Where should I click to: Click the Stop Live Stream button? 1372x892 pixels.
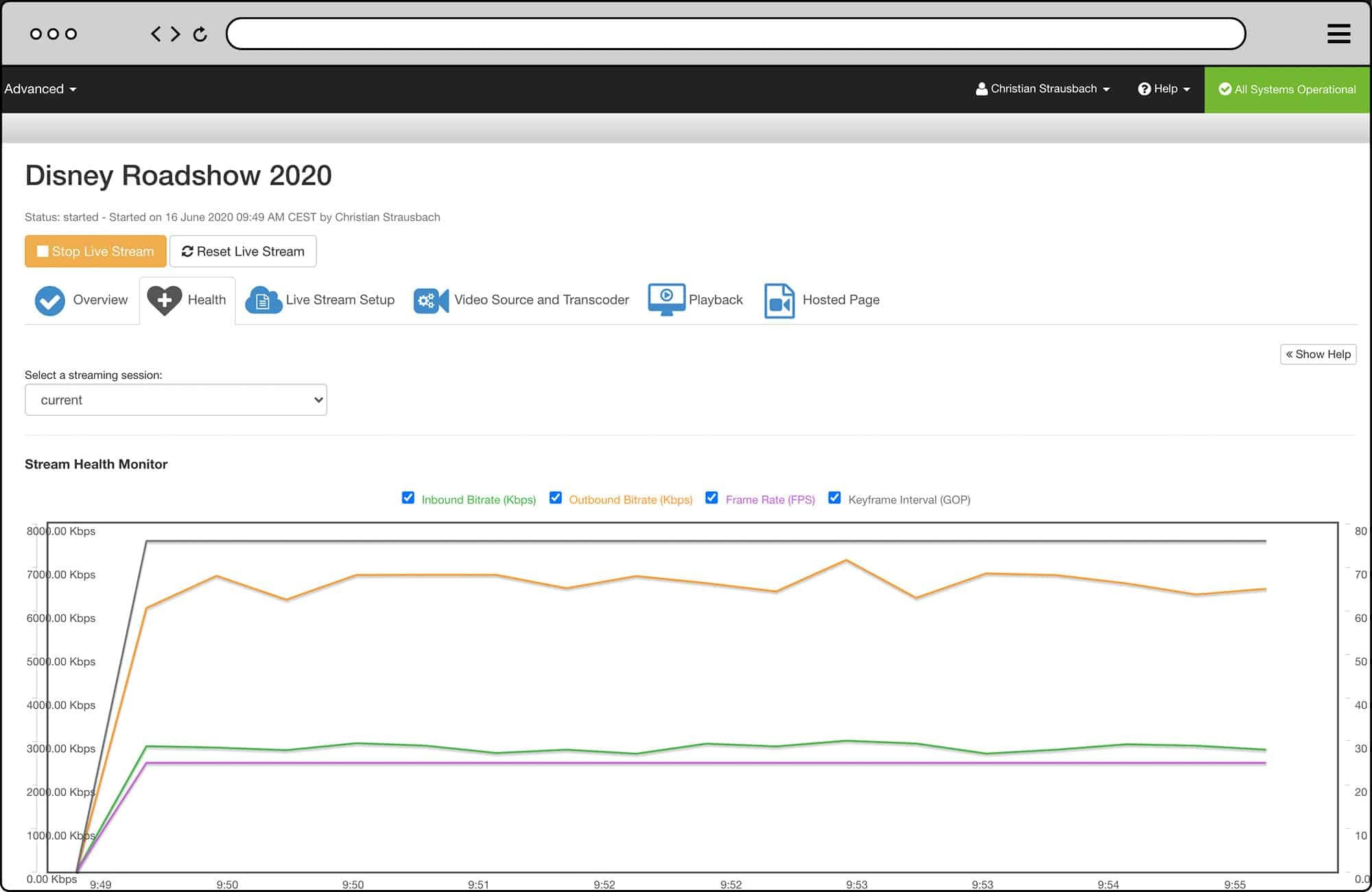tap(95, 251)
